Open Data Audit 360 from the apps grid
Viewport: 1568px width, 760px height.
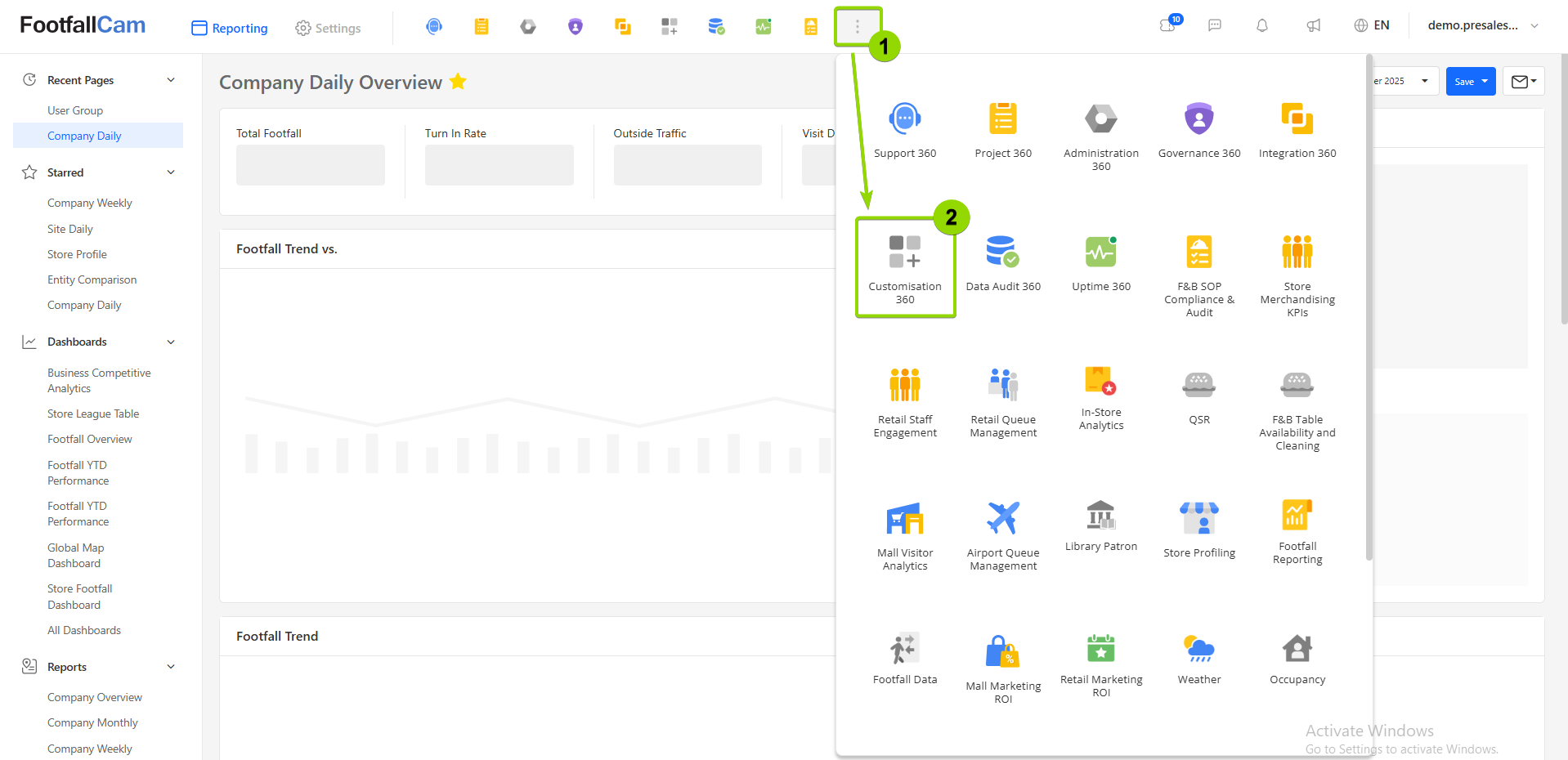(1003, 263)
